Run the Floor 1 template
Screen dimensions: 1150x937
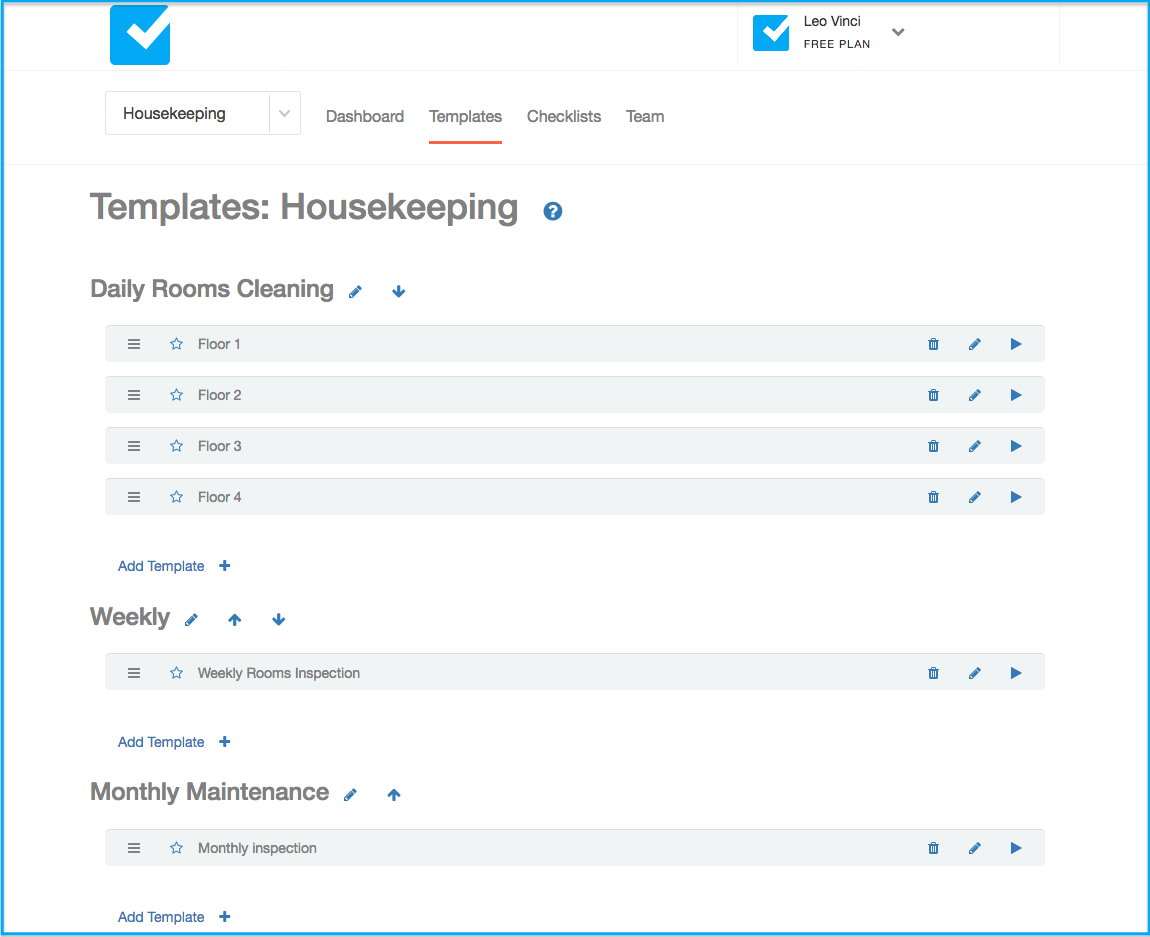coord(1016,344)
